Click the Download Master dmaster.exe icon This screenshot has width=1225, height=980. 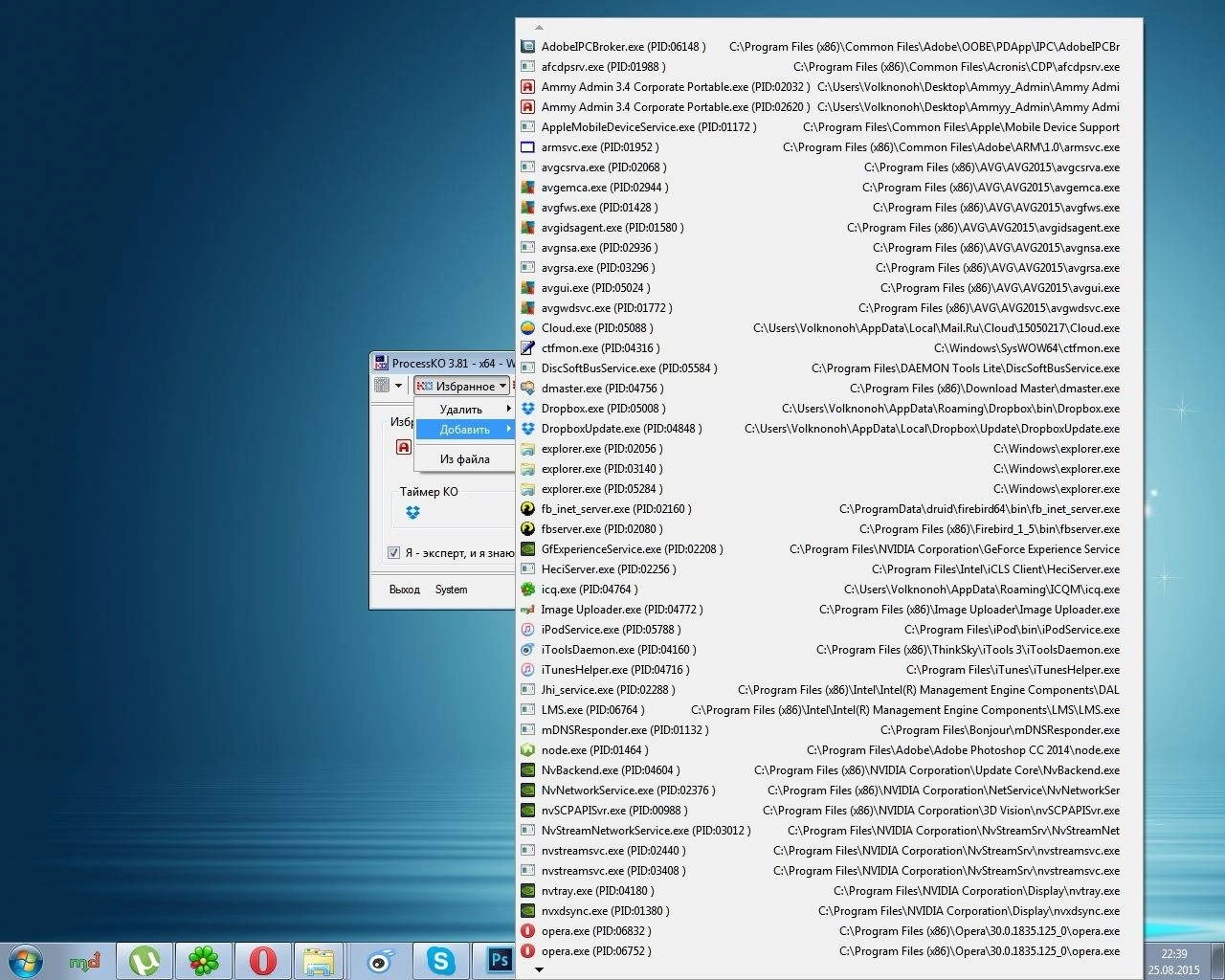click(x=527, y=388)
